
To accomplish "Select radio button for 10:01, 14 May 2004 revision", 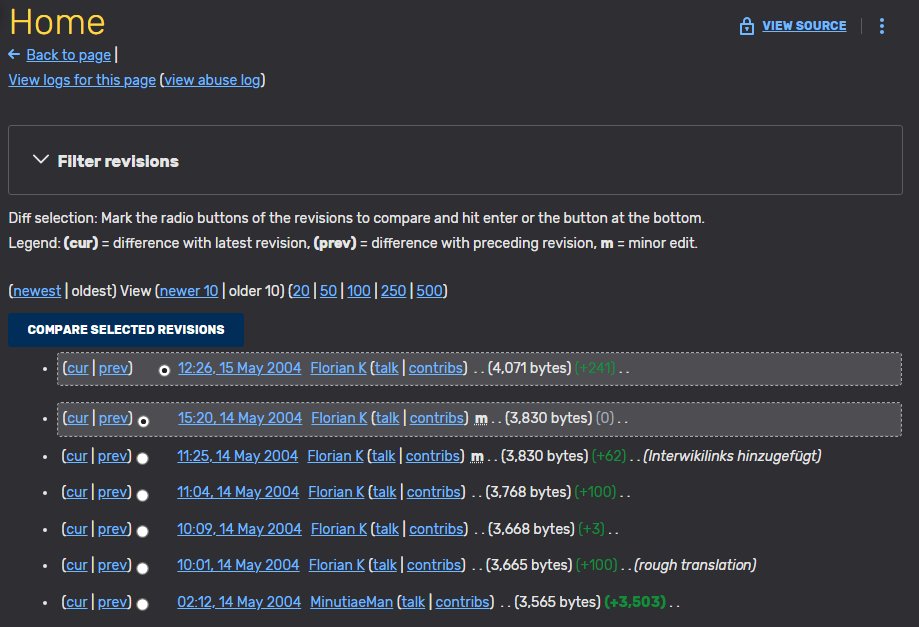I will pos(142,568).
